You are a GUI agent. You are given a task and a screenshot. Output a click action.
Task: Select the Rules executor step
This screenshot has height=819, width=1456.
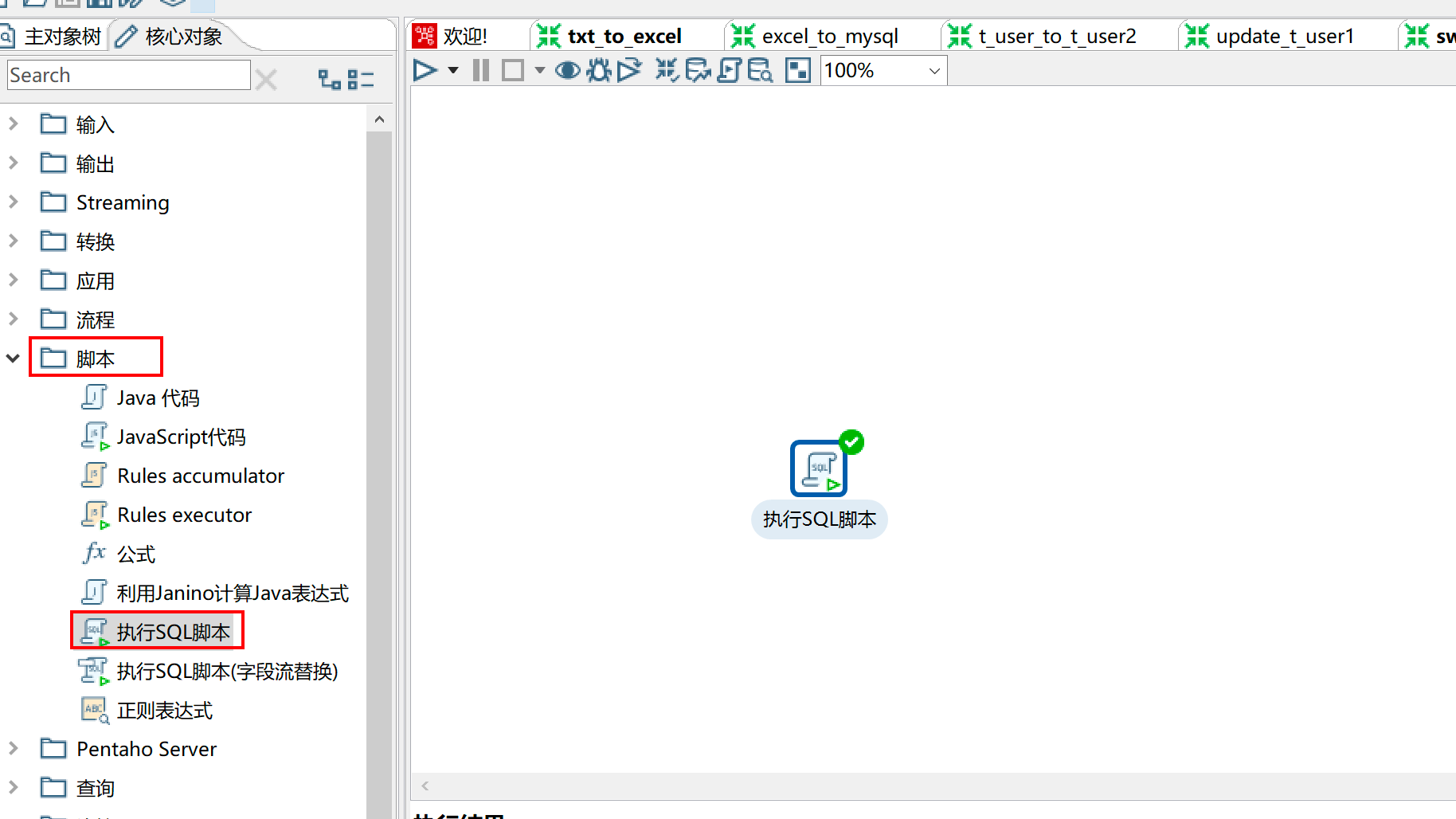pos(166,515)
